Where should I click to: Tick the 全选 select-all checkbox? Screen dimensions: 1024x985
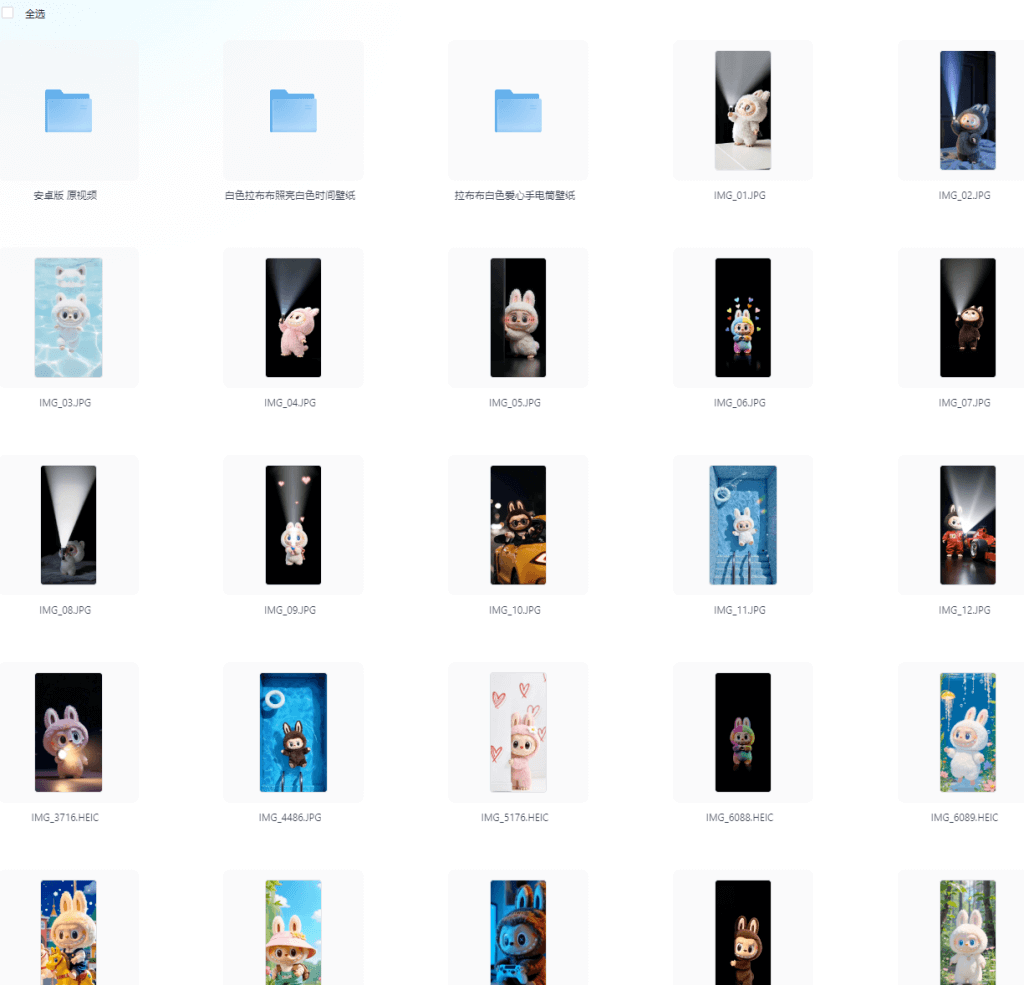tap(8, 13)
